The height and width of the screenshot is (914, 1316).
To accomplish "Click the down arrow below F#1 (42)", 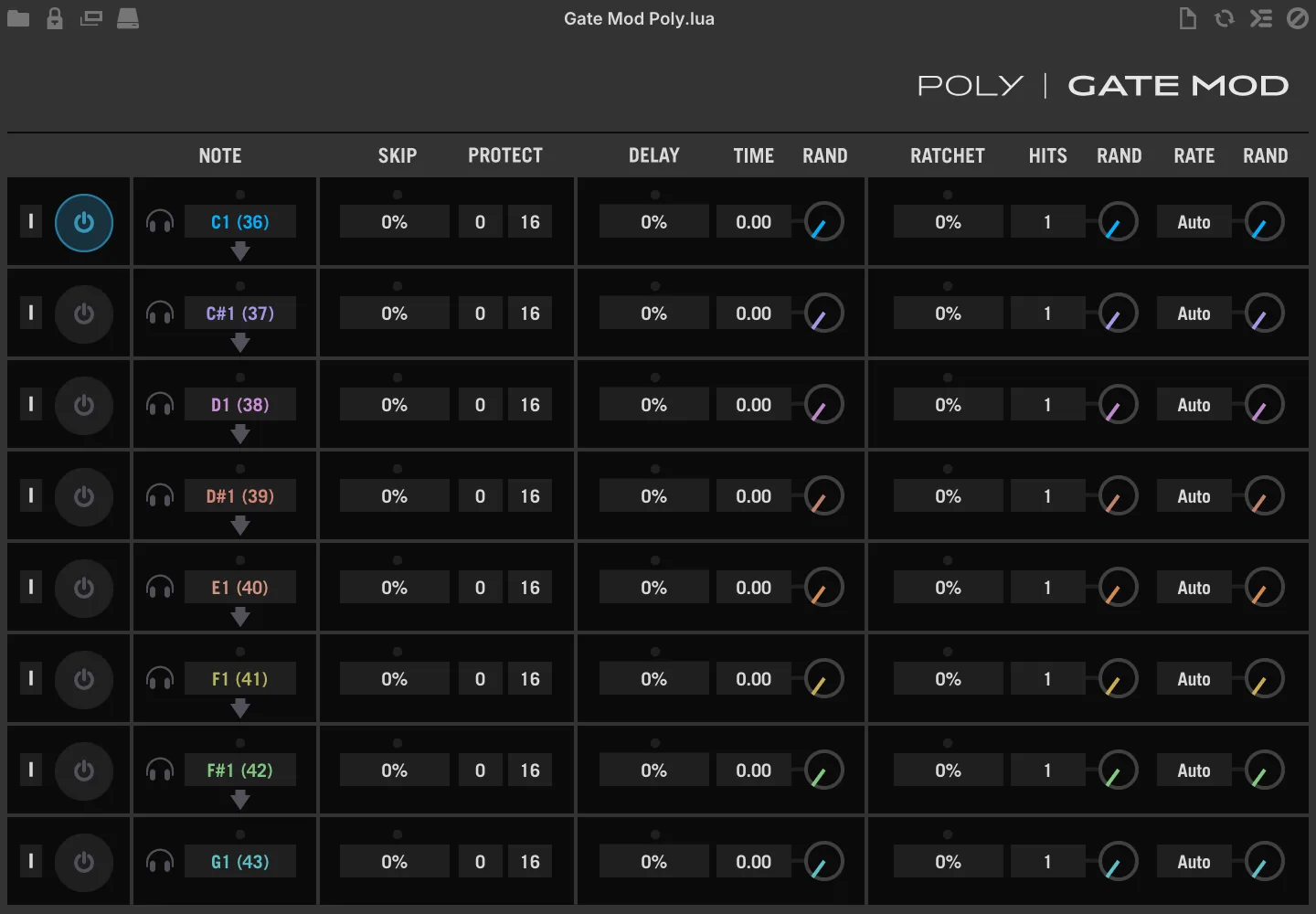I will pyautogui.click(x=240, y=800).
